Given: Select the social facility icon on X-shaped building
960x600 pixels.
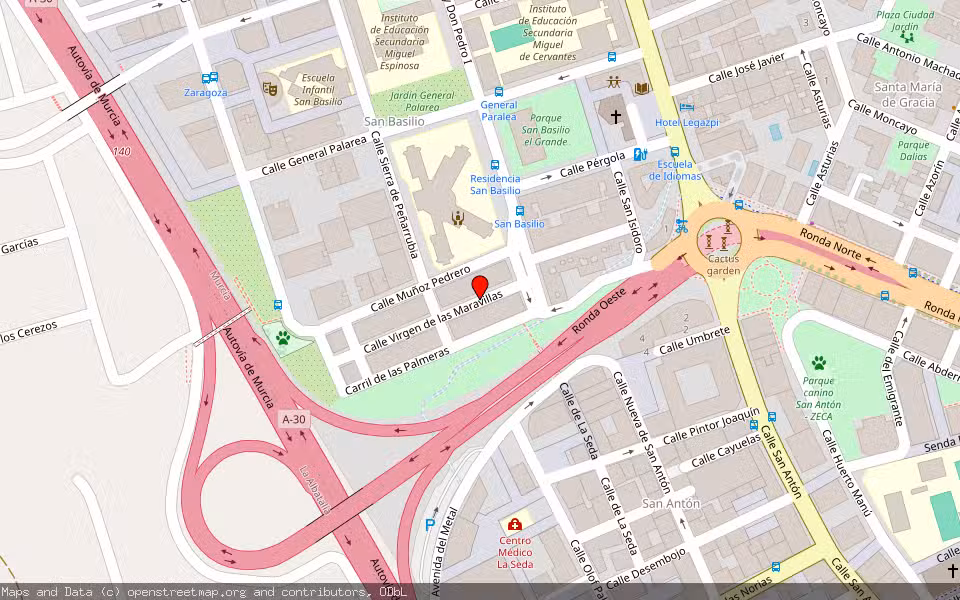Looking at the screenshot, I should (x=457, y=218).
